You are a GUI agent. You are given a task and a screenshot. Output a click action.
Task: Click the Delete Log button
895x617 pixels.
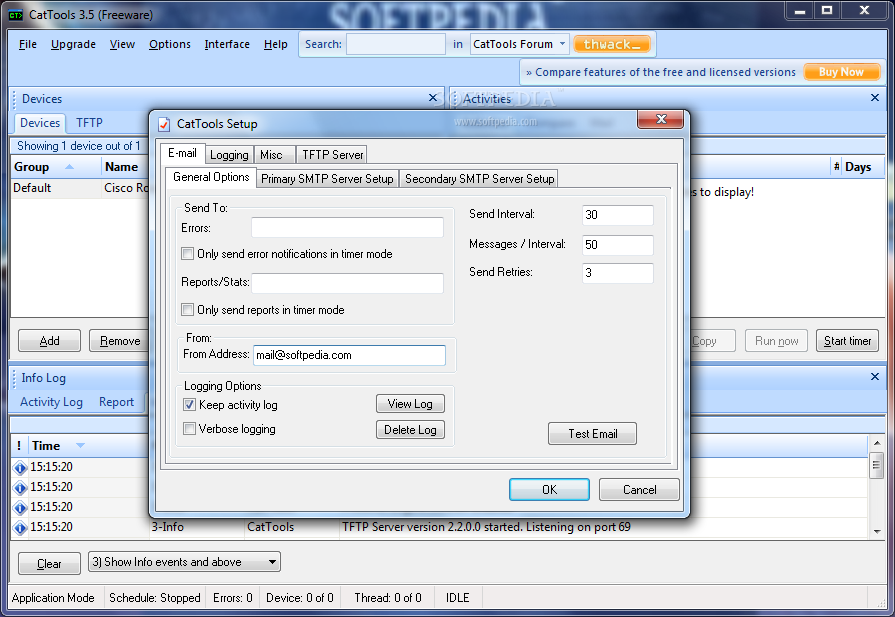coord(410,429)
